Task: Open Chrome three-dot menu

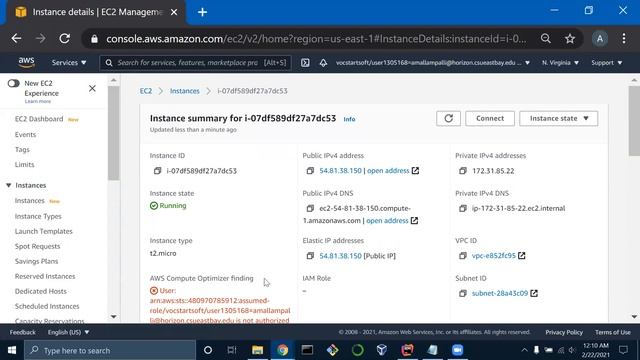Action: click(624, 39)
